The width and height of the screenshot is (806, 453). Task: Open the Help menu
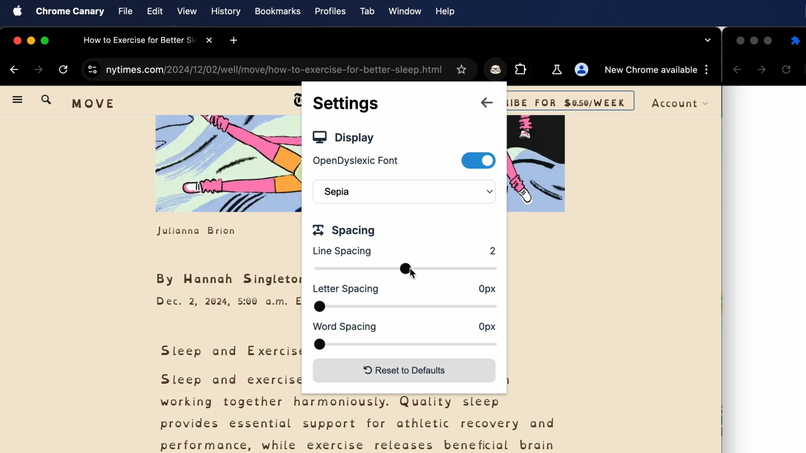[445, 11]
